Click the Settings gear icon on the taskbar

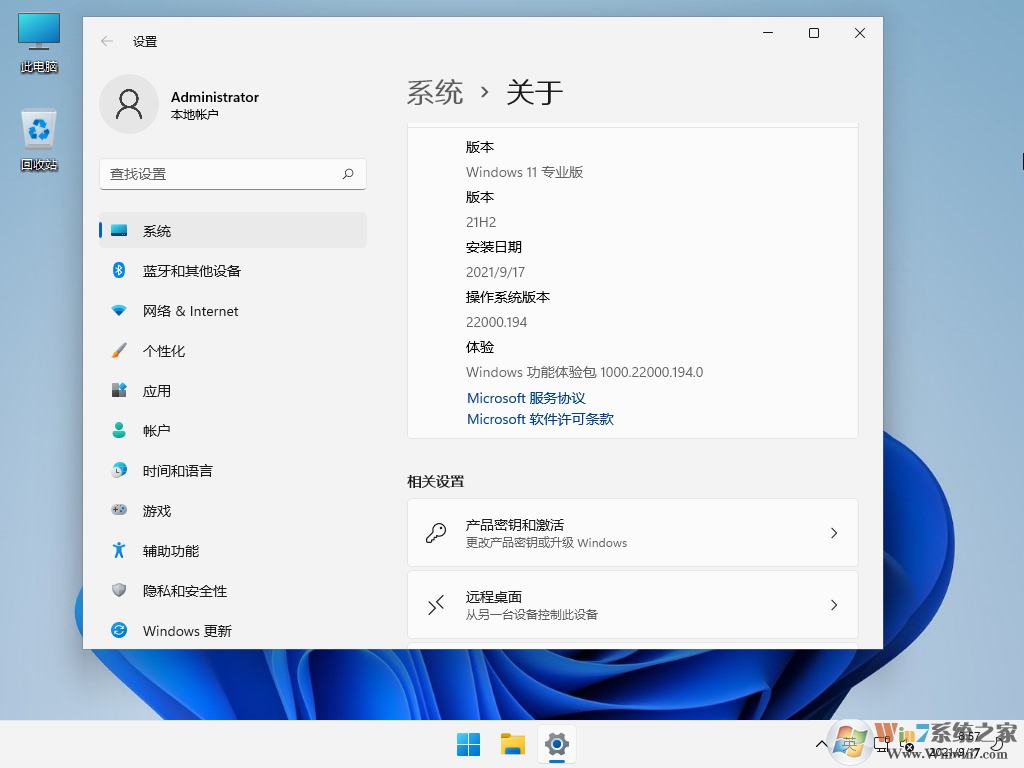(556, 744)
